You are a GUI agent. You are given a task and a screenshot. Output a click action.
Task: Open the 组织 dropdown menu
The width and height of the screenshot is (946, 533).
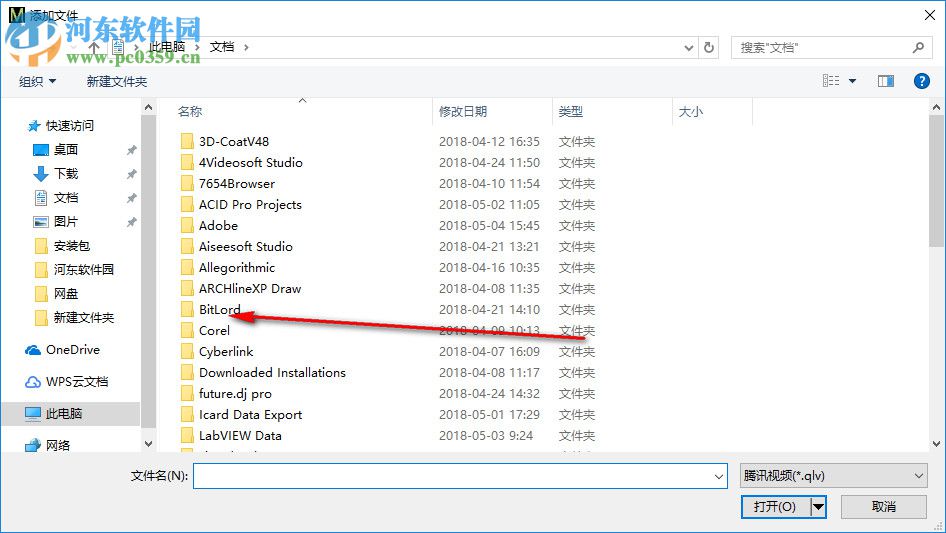point(37,81)
